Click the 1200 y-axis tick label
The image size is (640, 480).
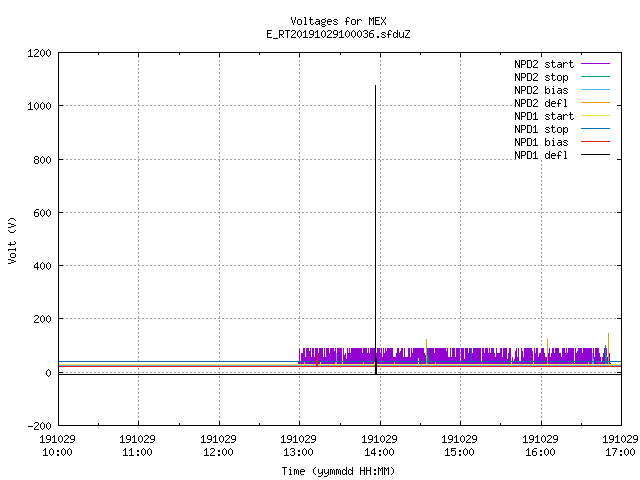click(39, 53)
